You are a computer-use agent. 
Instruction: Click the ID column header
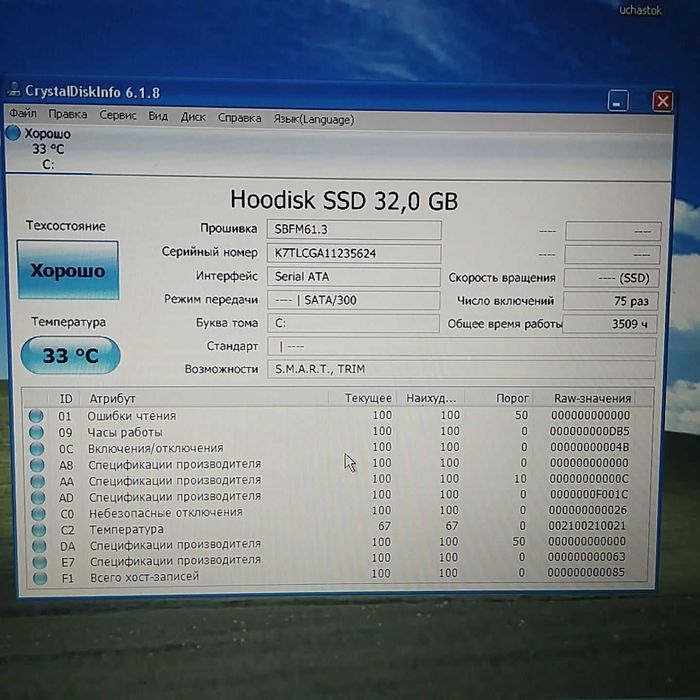coord(66,398)
